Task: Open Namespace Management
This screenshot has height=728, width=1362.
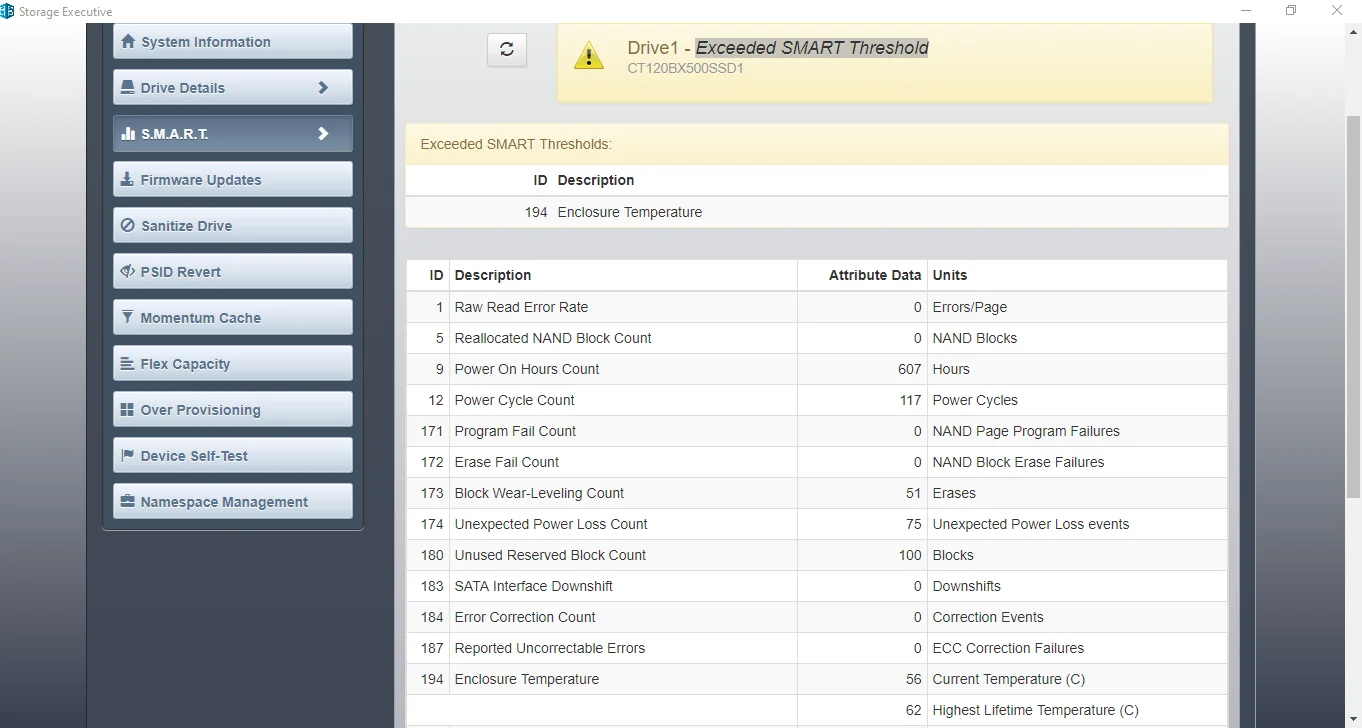Action: click(x=233, y=502)
